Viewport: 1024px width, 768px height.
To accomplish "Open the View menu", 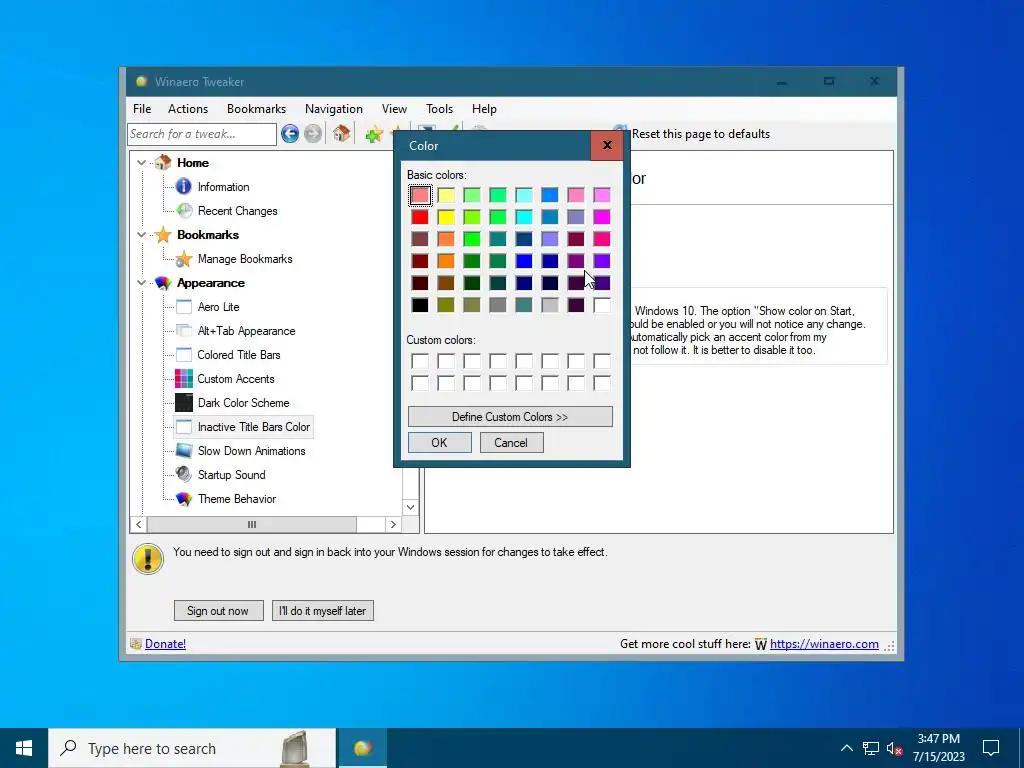I will [x=394, y=109].
